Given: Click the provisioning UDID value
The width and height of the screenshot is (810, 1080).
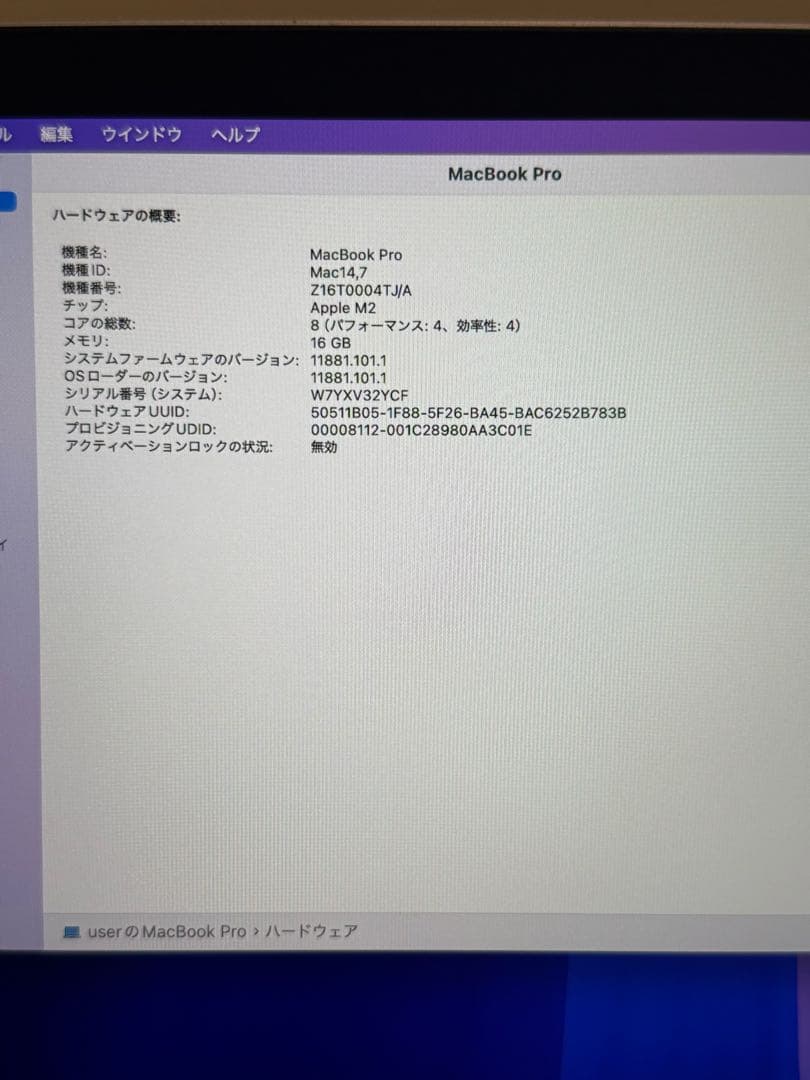Looking at the screenshot, I should tap(420, 429).
